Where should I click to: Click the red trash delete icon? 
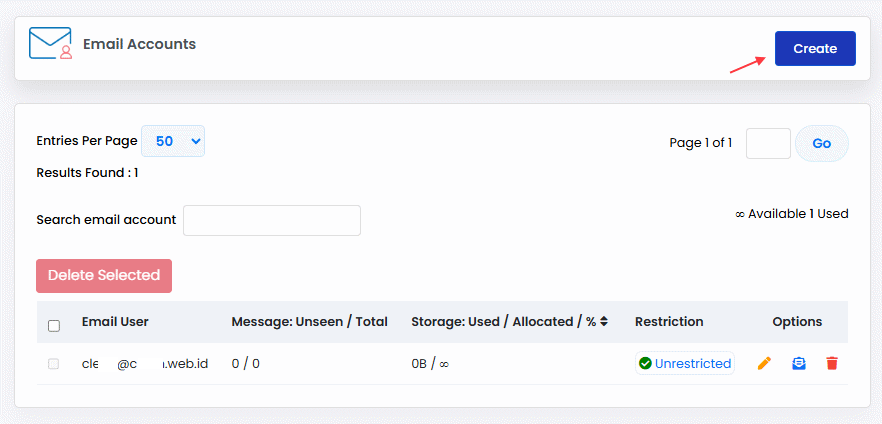click(832, 363)
